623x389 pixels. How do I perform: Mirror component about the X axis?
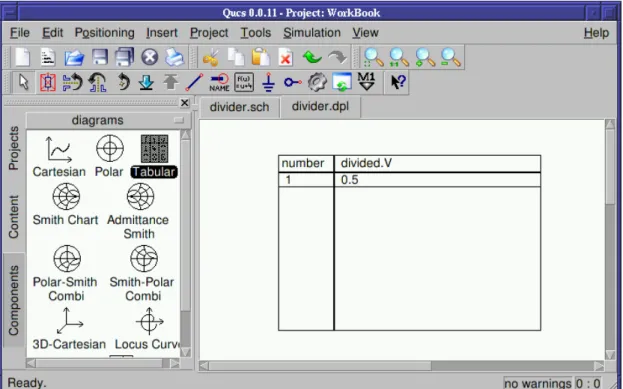pyautogui.click(x=72, y=83)
